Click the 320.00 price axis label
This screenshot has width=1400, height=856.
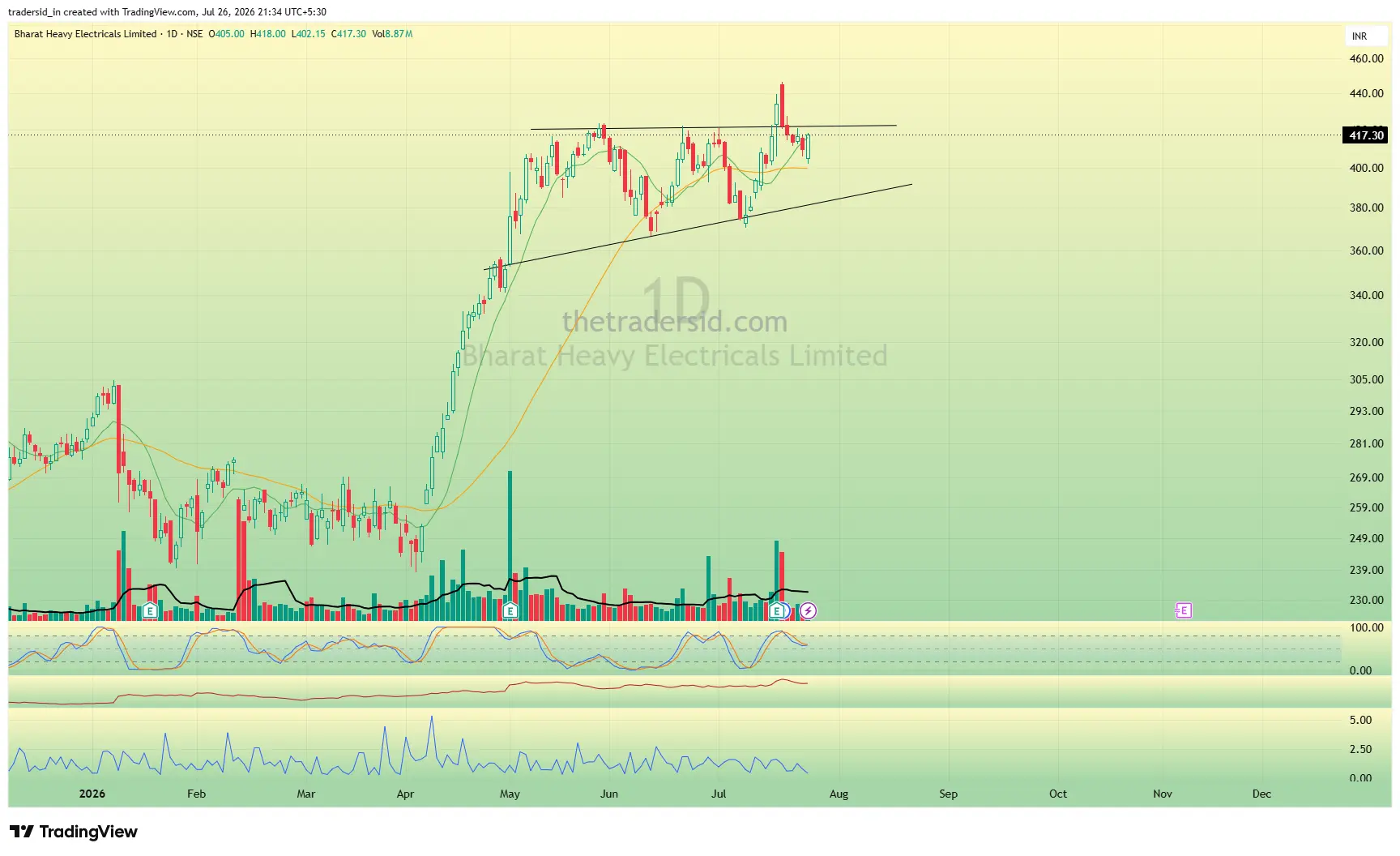tap(1366, 342)
